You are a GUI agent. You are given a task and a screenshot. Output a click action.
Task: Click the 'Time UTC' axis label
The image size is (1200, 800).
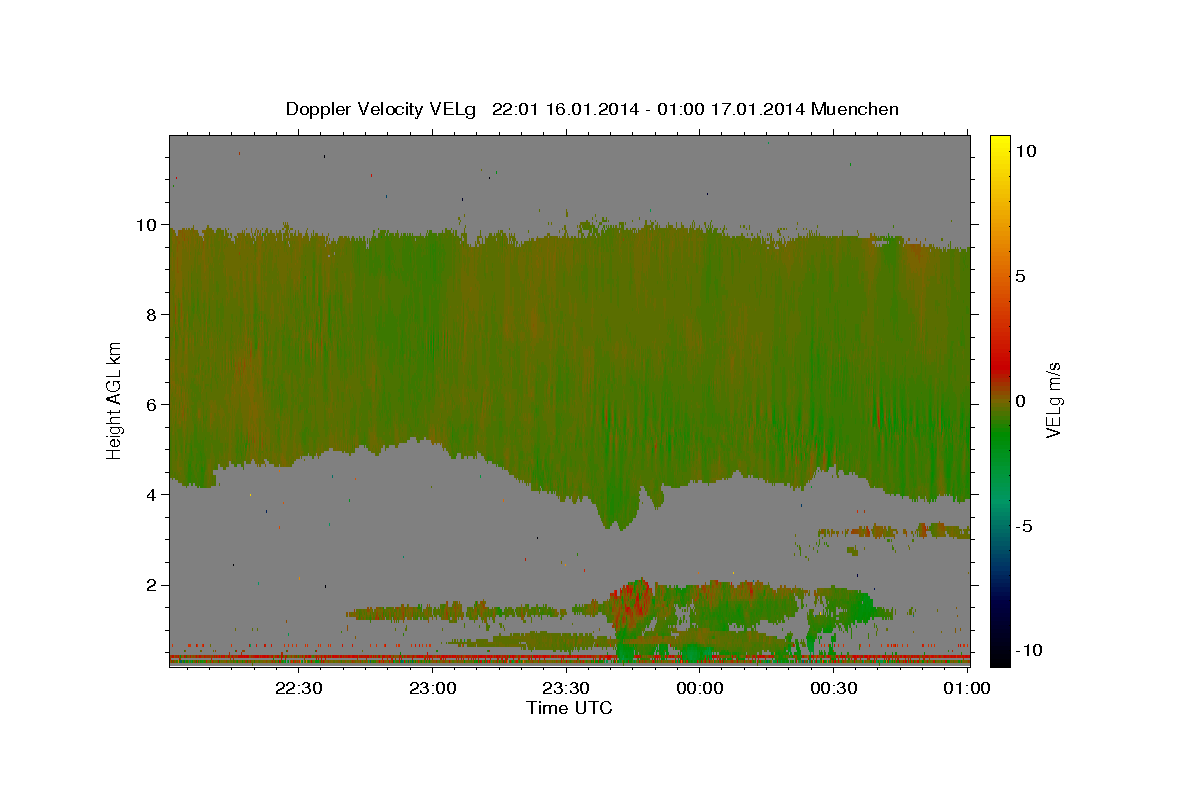pyautogui.click(x=569, y=708)
